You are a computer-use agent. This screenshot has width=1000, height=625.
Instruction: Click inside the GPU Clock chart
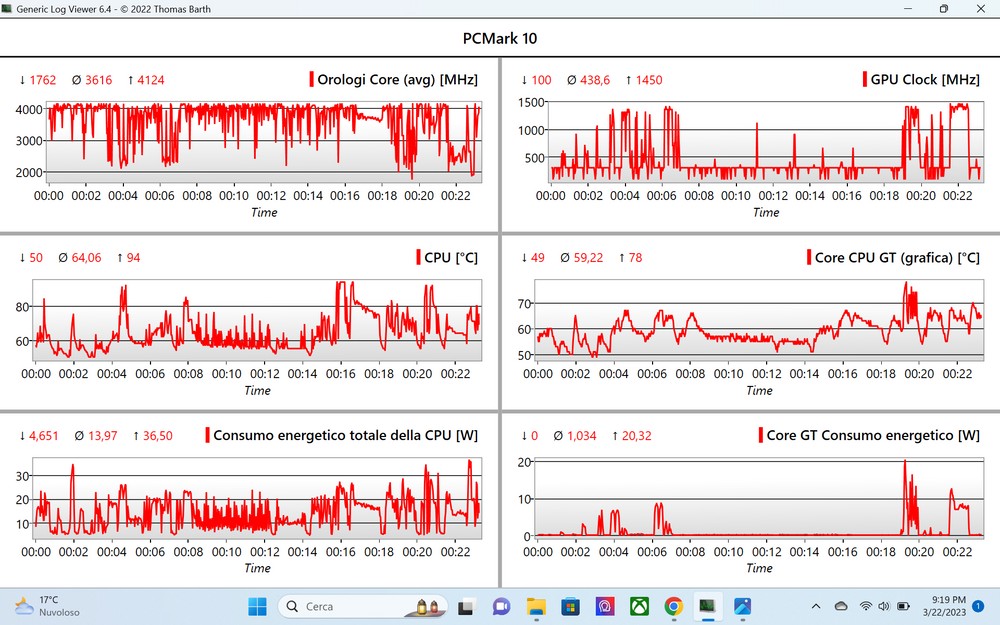pos(765,142)
